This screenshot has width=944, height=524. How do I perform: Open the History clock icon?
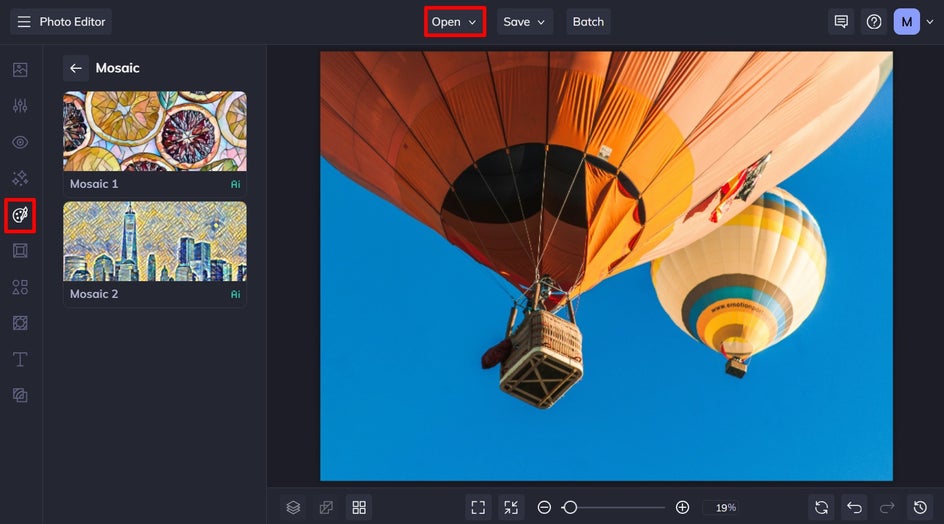920,508
